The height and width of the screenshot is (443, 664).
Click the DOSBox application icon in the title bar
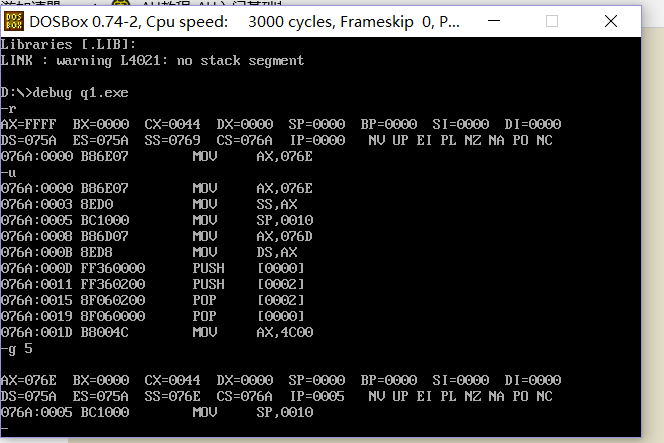14,21
